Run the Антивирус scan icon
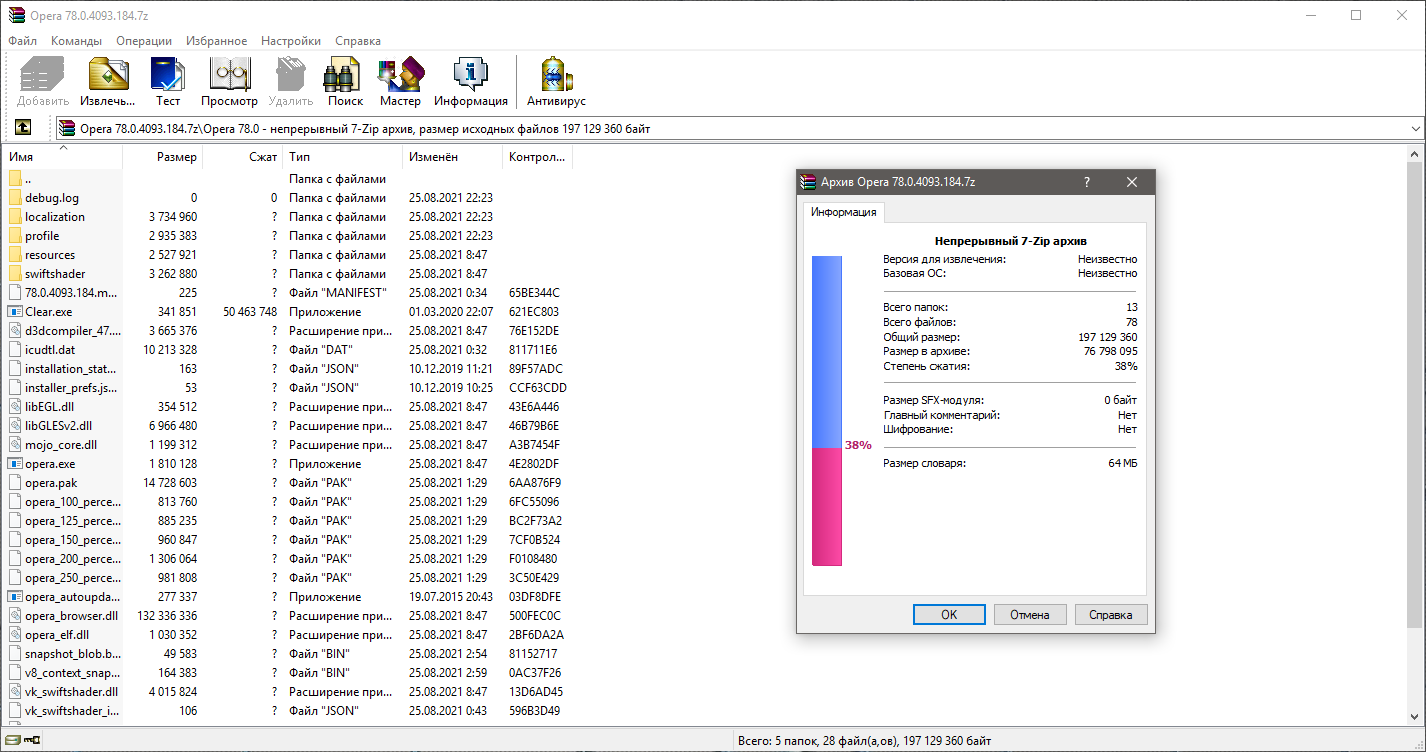Image resolution: width=1426 pixels, height=752 pixels. tap(556, 74)
